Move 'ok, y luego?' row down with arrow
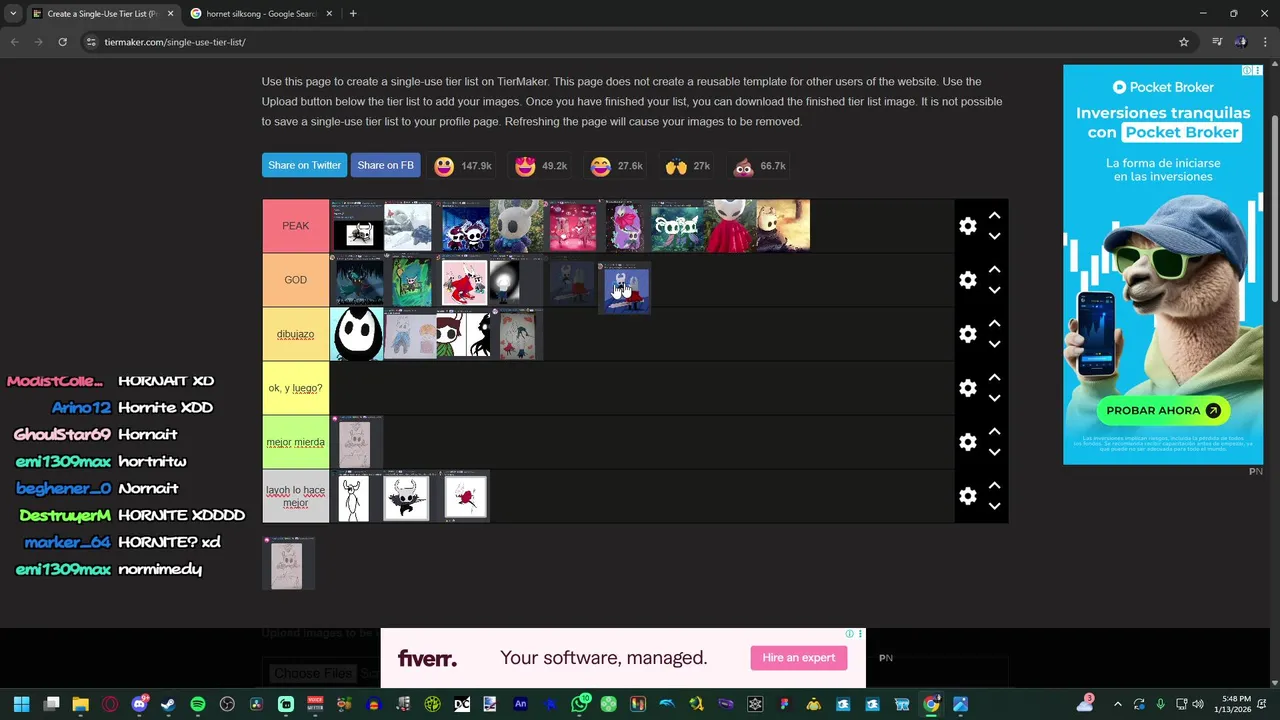The image size is (1280, 720). (x=994, y=398)
